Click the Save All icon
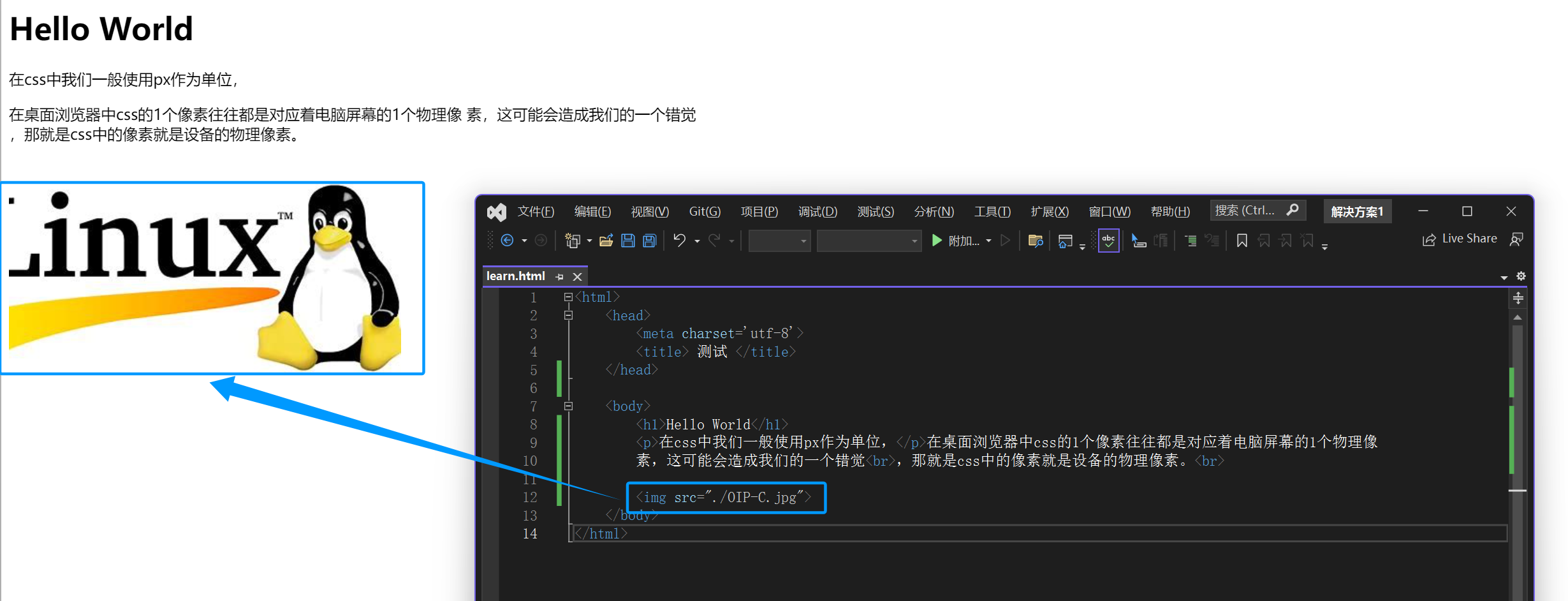 coord(650,241)
